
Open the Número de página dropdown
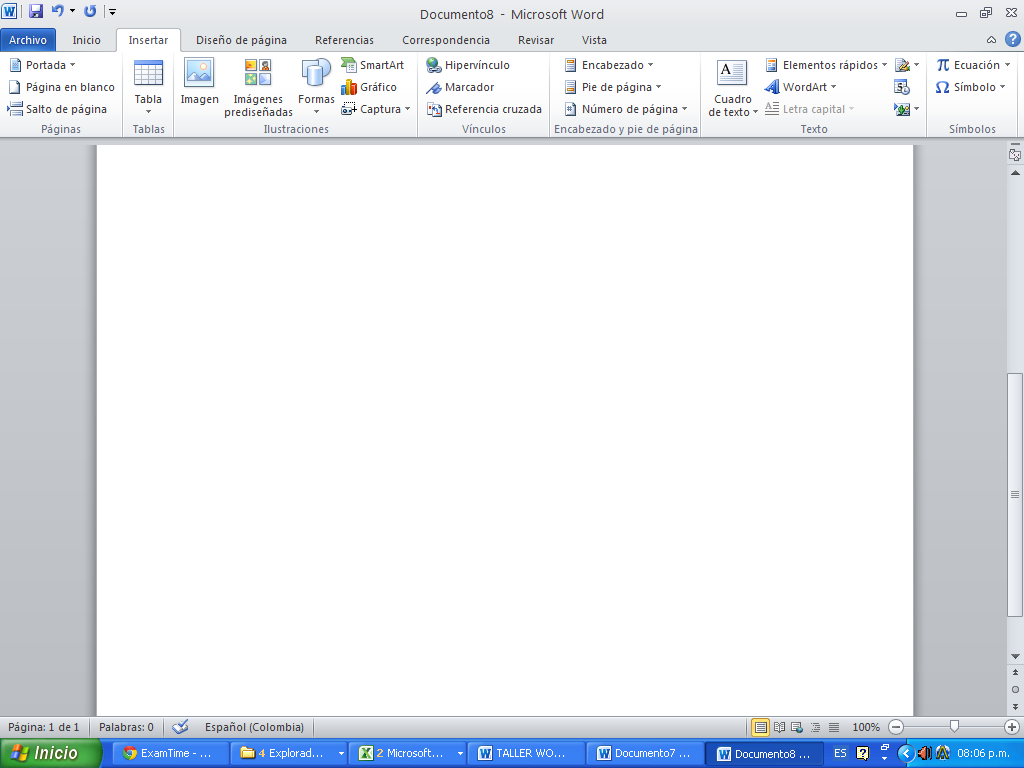(x=684, y=109)
